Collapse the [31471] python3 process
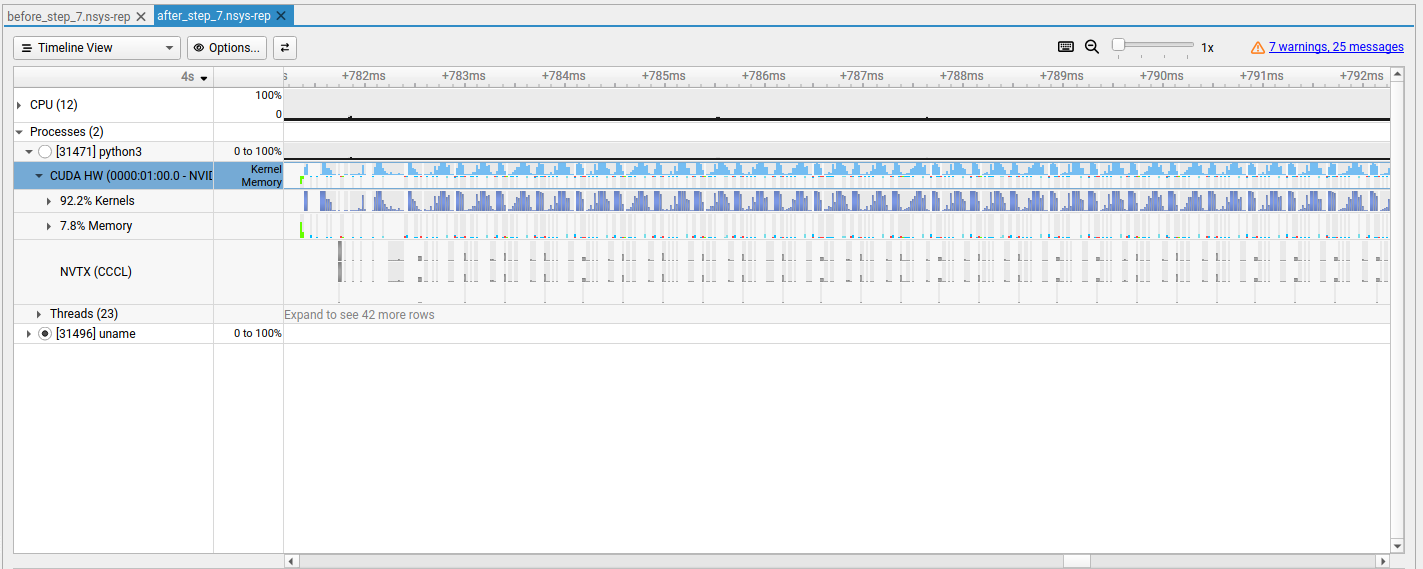This screenshot has width=1423, height=569. pos(29,152)
